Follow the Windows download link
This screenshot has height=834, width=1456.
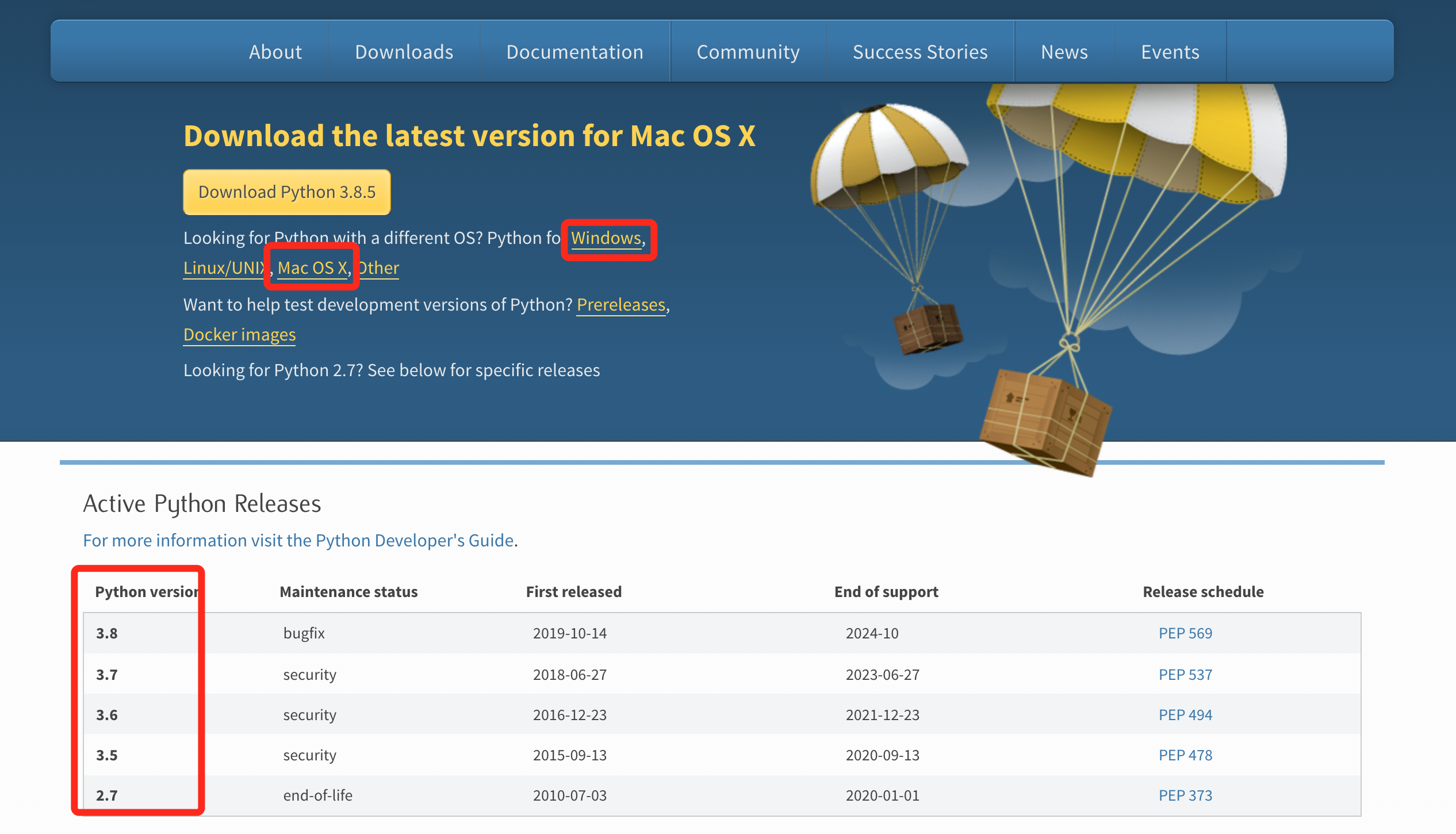[606, 238]
